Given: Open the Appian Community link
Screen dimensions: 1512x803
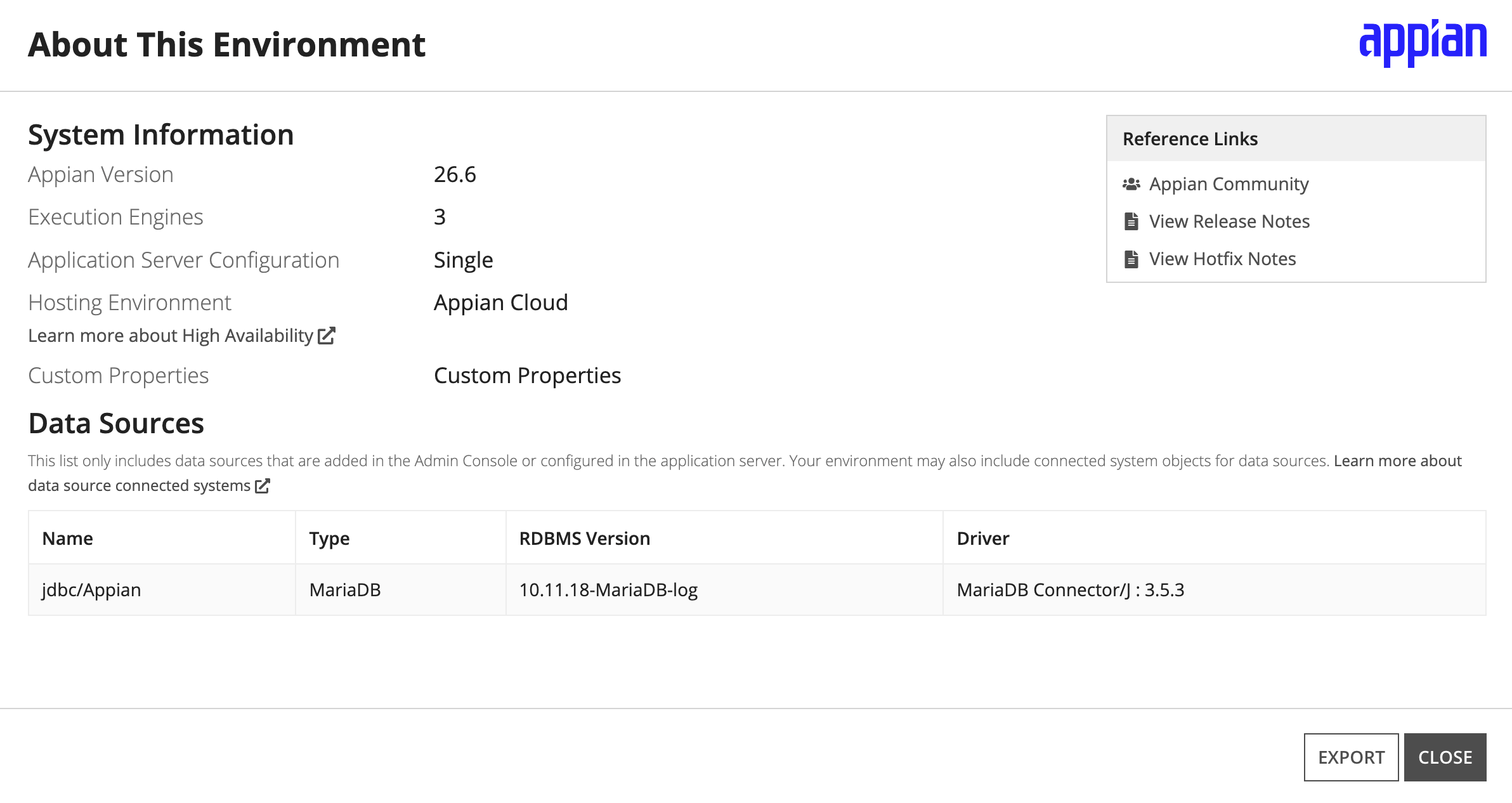Looking at the screenshot, I should tap(1228, 184).
